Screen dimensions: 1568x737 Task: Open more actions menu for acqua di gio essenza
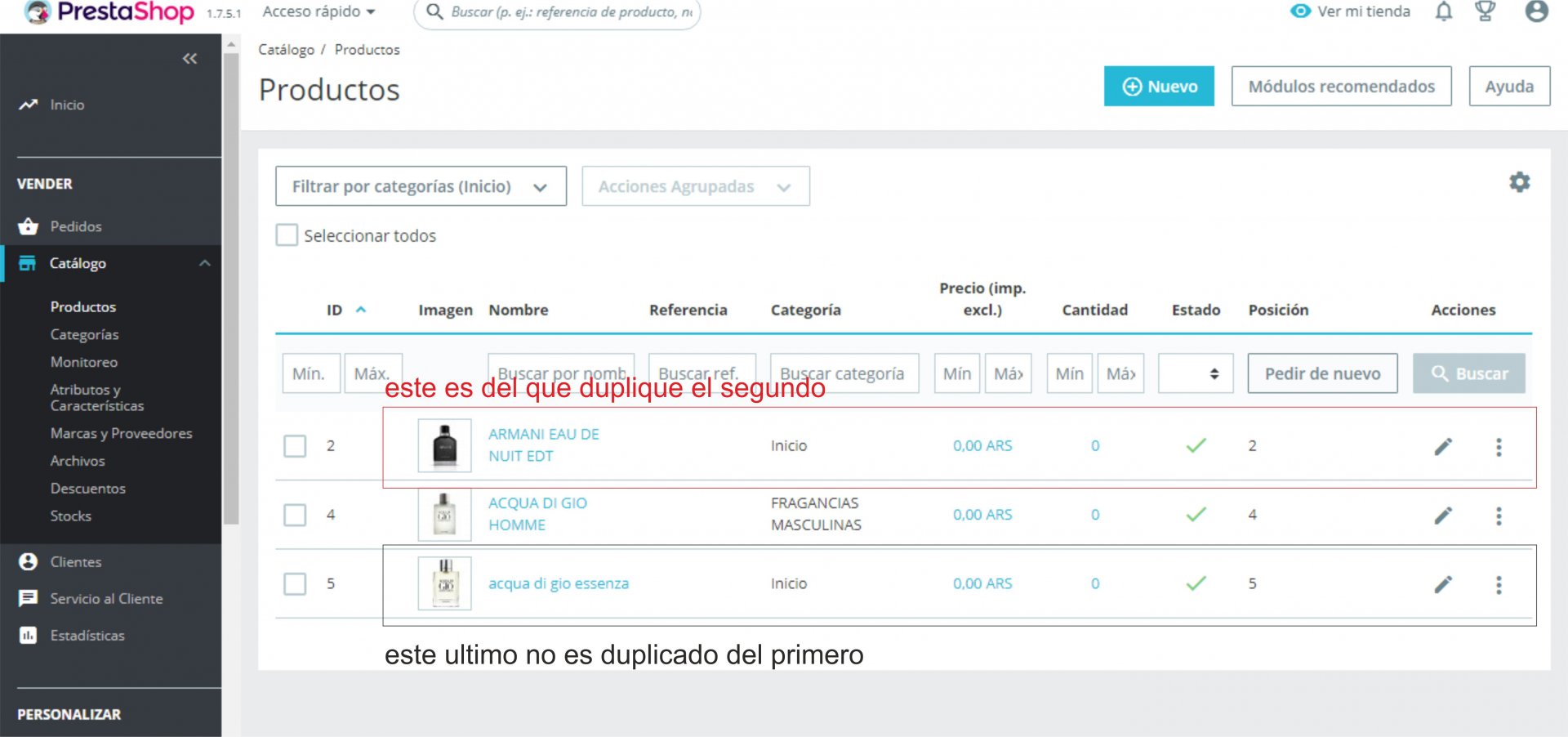[1499, 585]
